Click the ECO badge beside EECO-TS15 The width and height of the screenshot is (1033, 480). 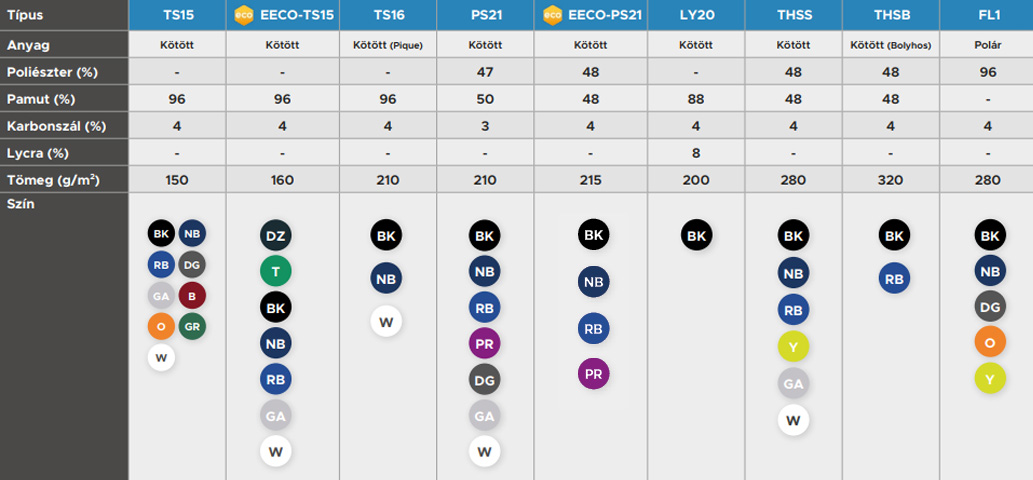[x=242, y=15]
